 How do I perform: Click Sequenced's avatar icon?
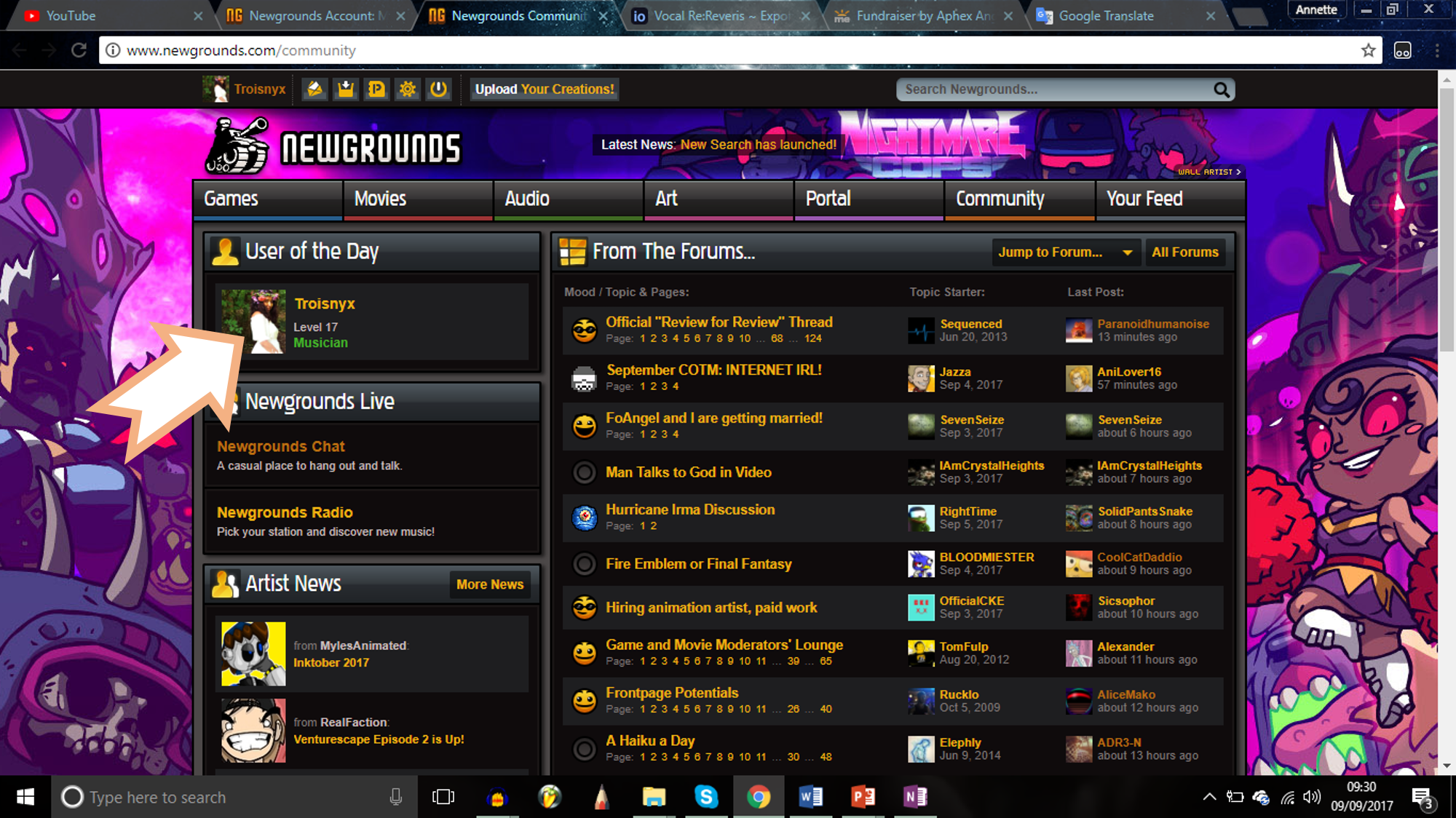pyautogui.click(x=921, y=330)
